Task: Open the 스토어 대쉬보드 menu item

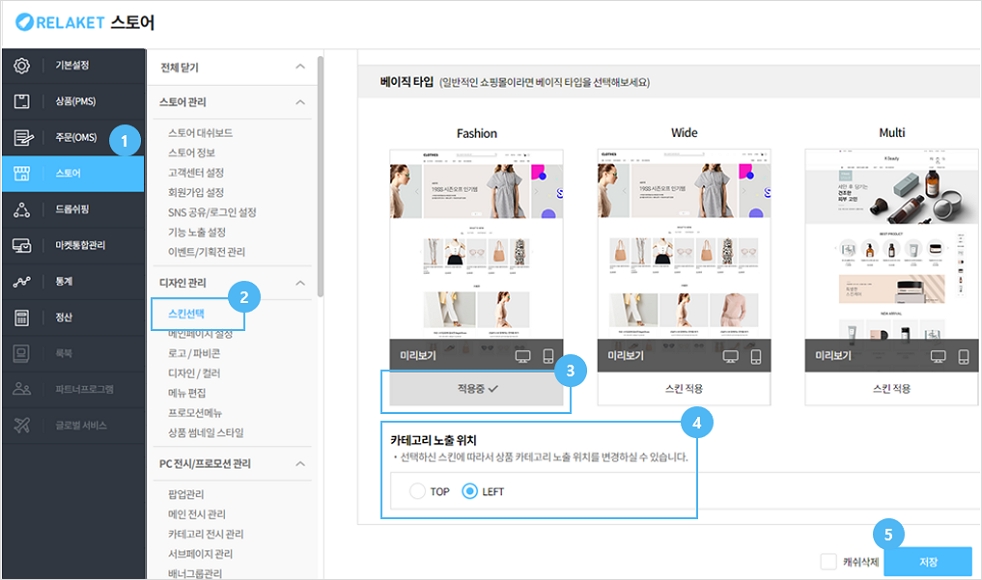Action: tap(200, 133)
